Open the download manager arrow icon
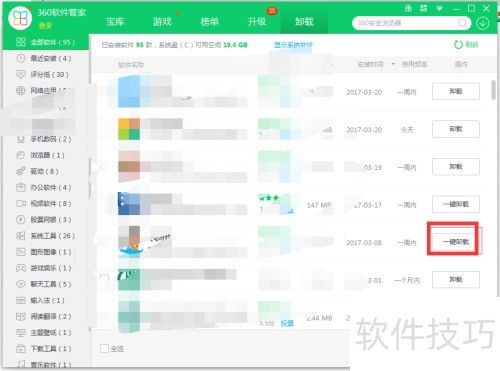The image size is (500, 371). [x=483, y=23]
